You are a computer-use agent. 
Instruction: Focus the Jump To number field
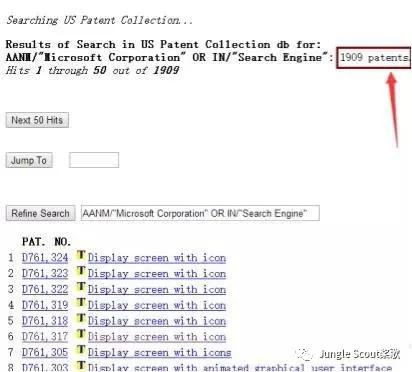(94, 160)
